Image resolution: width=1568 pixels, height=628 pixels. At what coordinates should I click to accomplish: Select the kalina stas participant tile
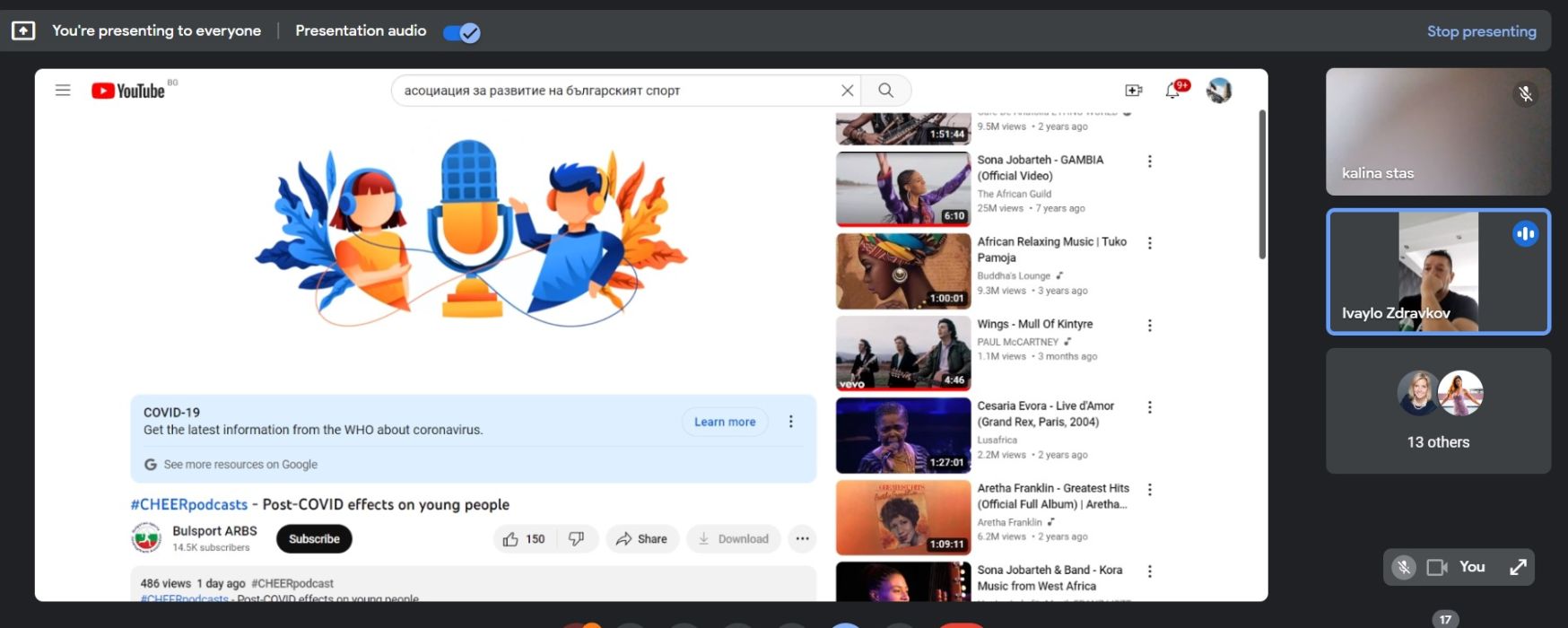tap(1438, 132)
